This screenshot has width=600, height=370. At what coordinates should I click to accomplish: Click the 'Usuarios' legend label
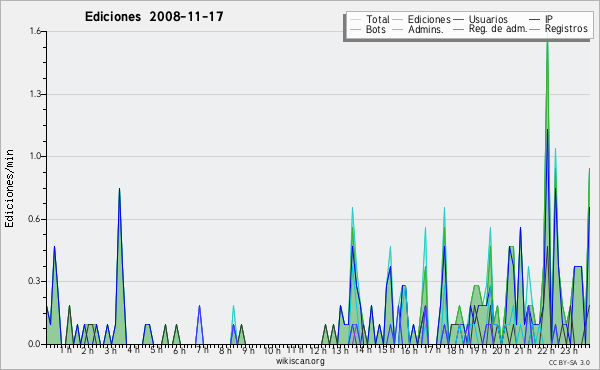point(488,19)
